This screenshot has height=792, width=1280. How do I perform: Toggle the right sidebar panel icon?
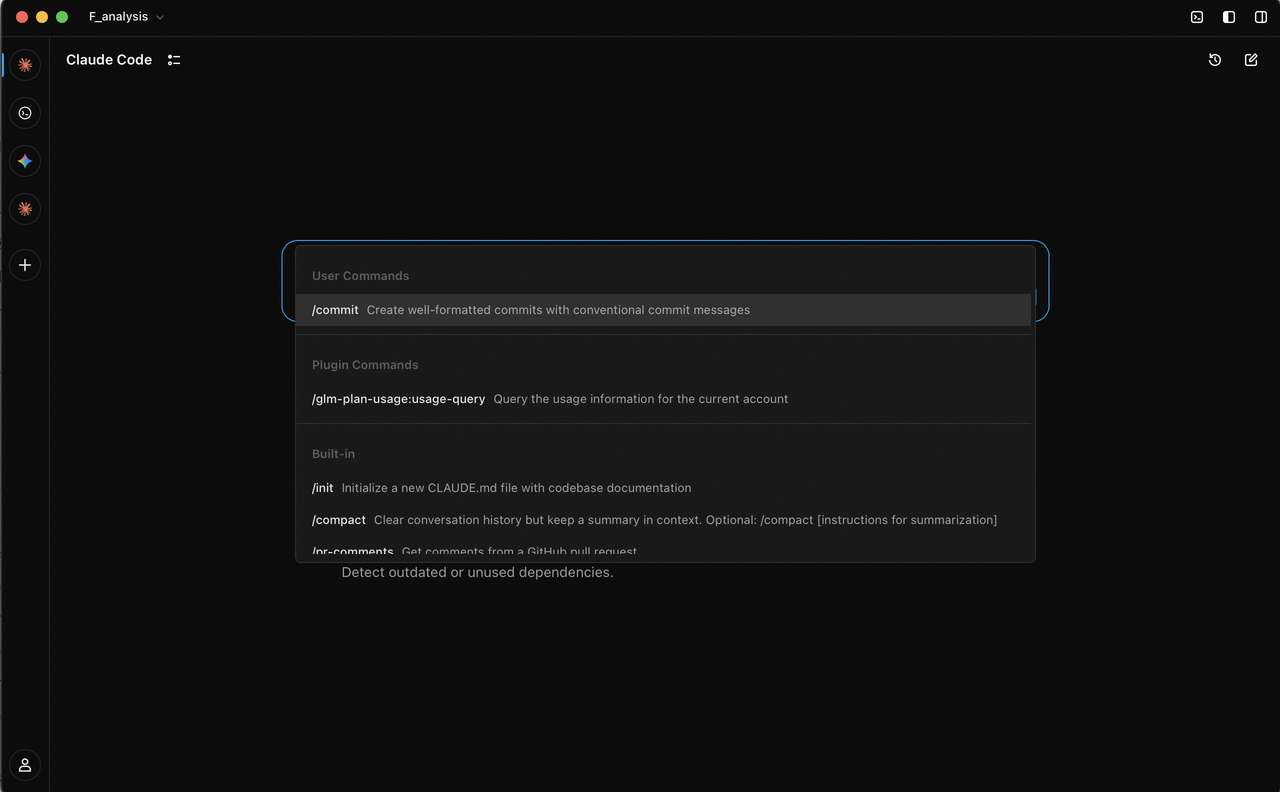pos(1261,17)
